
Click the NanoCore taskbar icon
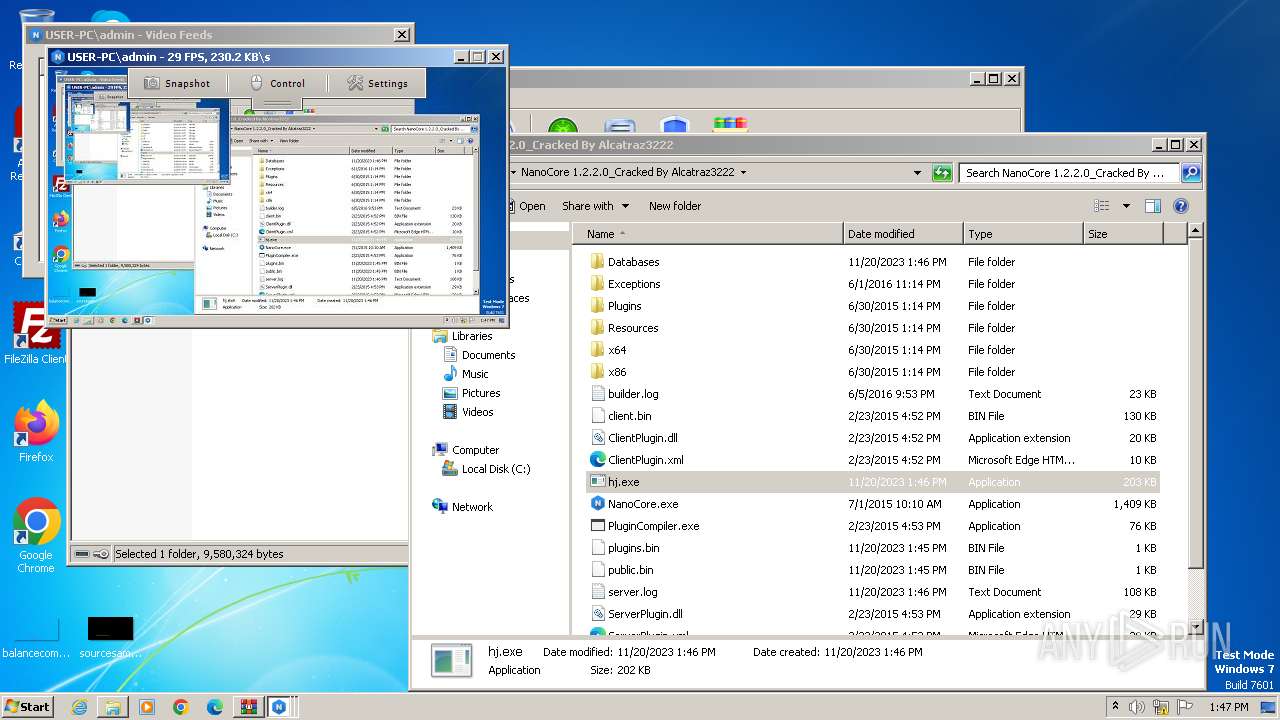coord(279,707)
